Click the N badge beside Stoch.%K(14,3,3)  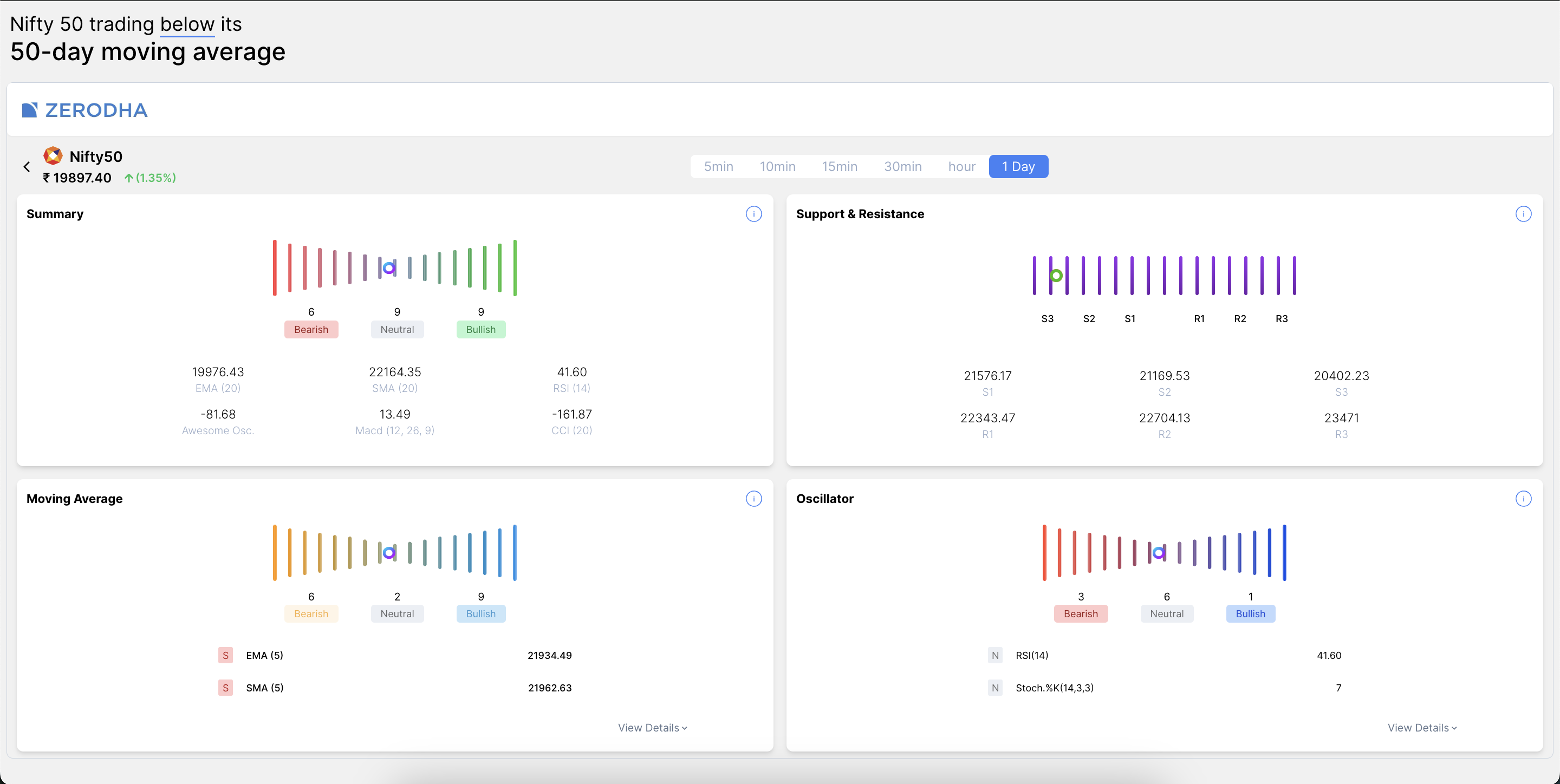(x=995, y=688)
